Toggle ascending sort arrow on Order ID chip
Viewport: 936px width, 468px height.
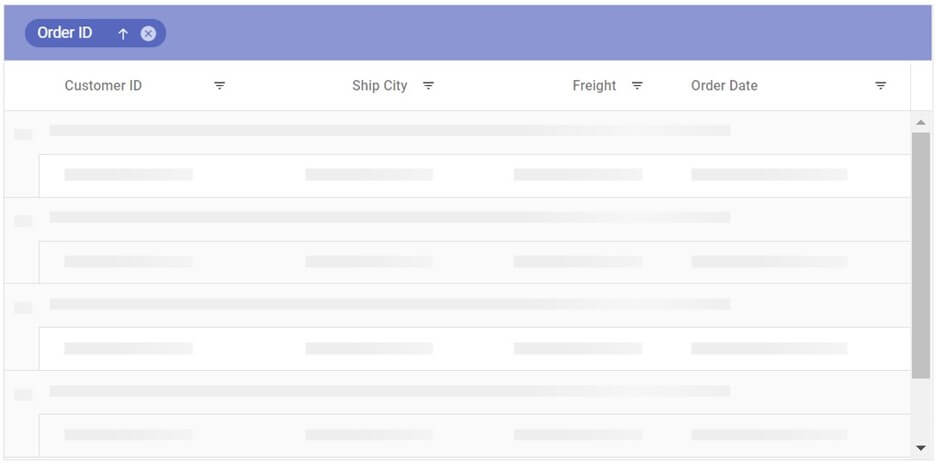coord(123,34)
